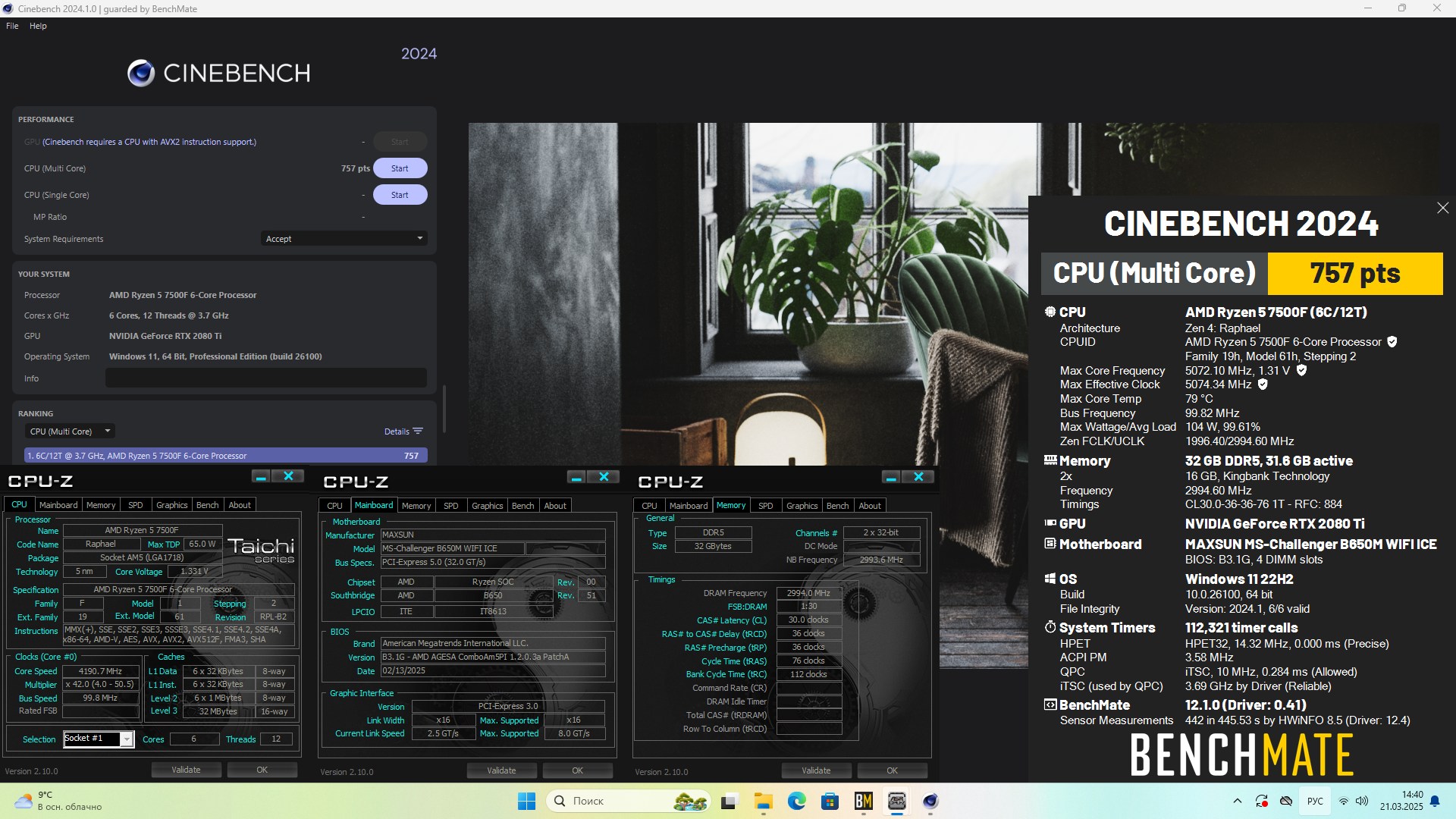Screen dimensions: 1456x819
Task: Click the Motherboard icon in BenchMate panel
Action: (x=1050, y=544)
